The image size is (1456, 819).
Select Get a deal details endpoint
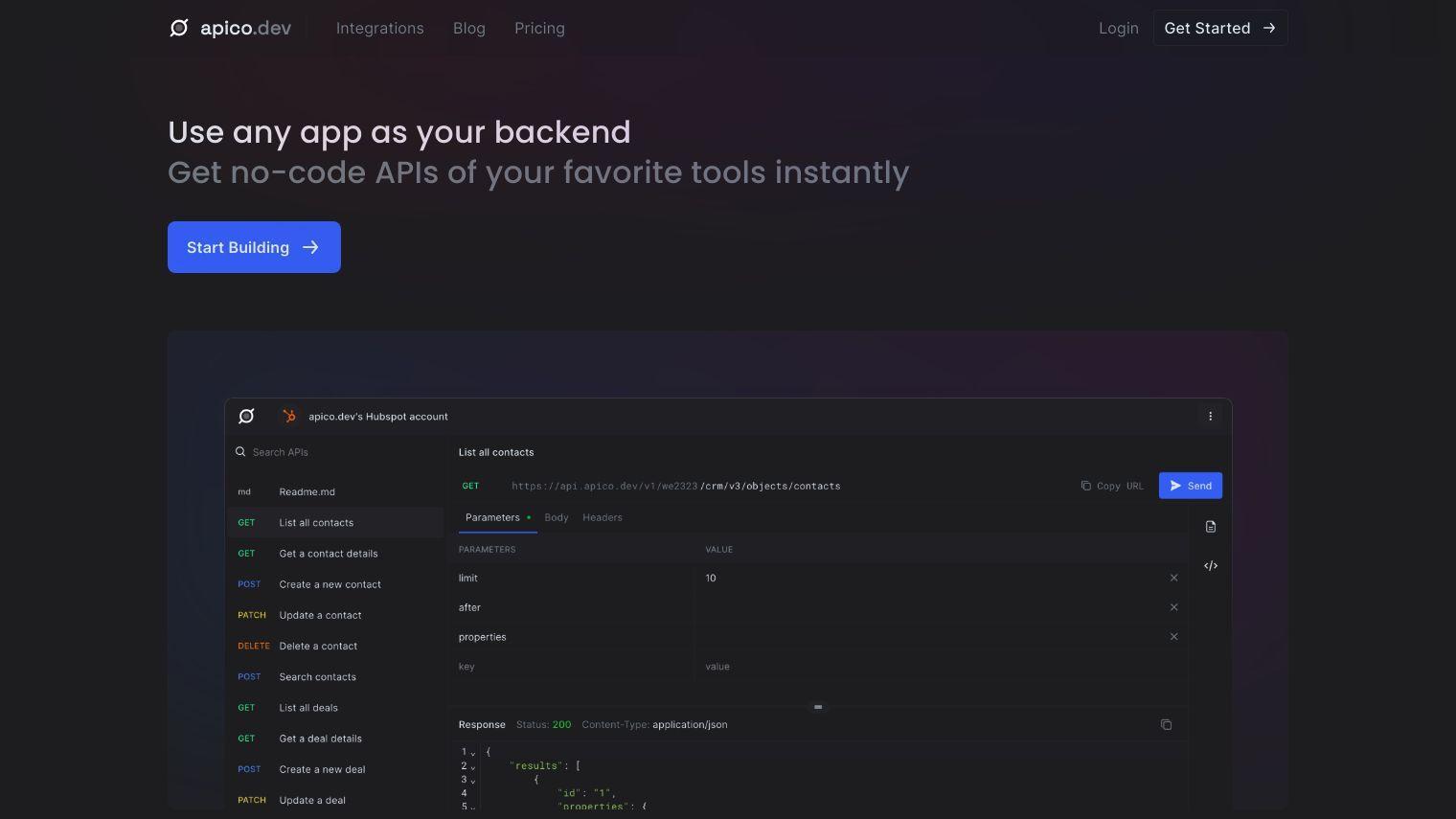(x=335, y=738)
